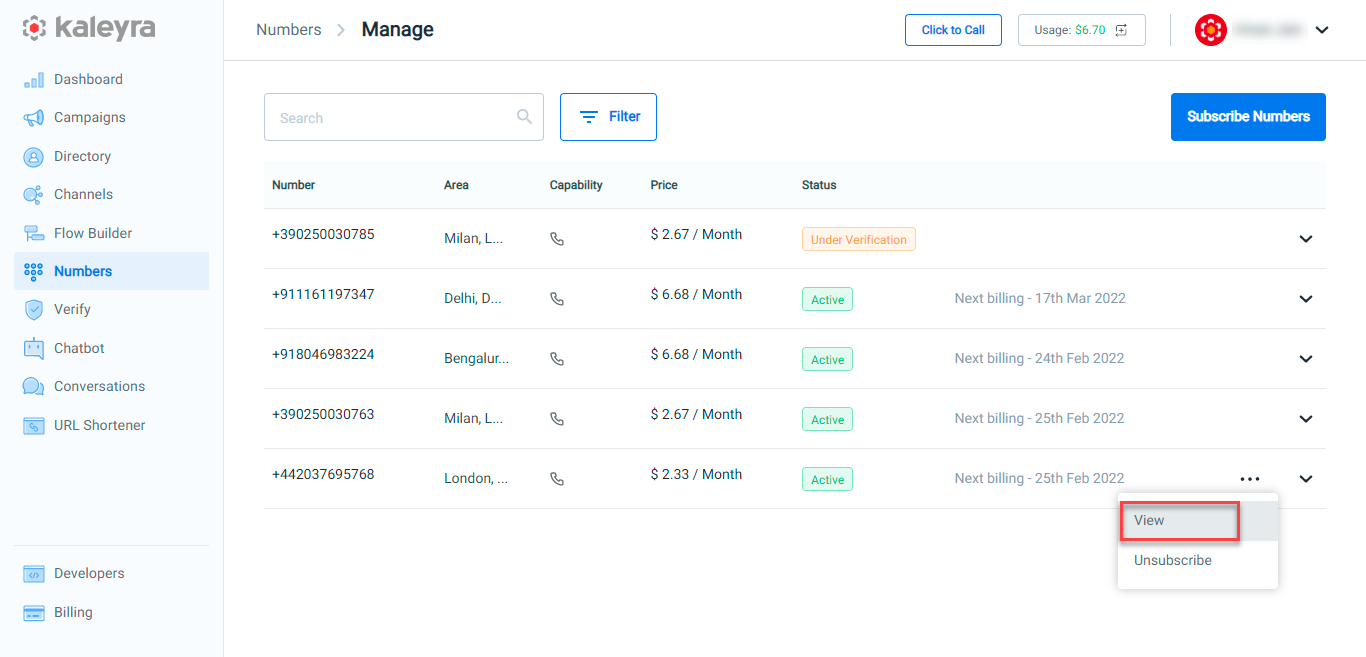Go to Flow Builder in sidebar
This screenshot has height=657, width=1366.
93,233
